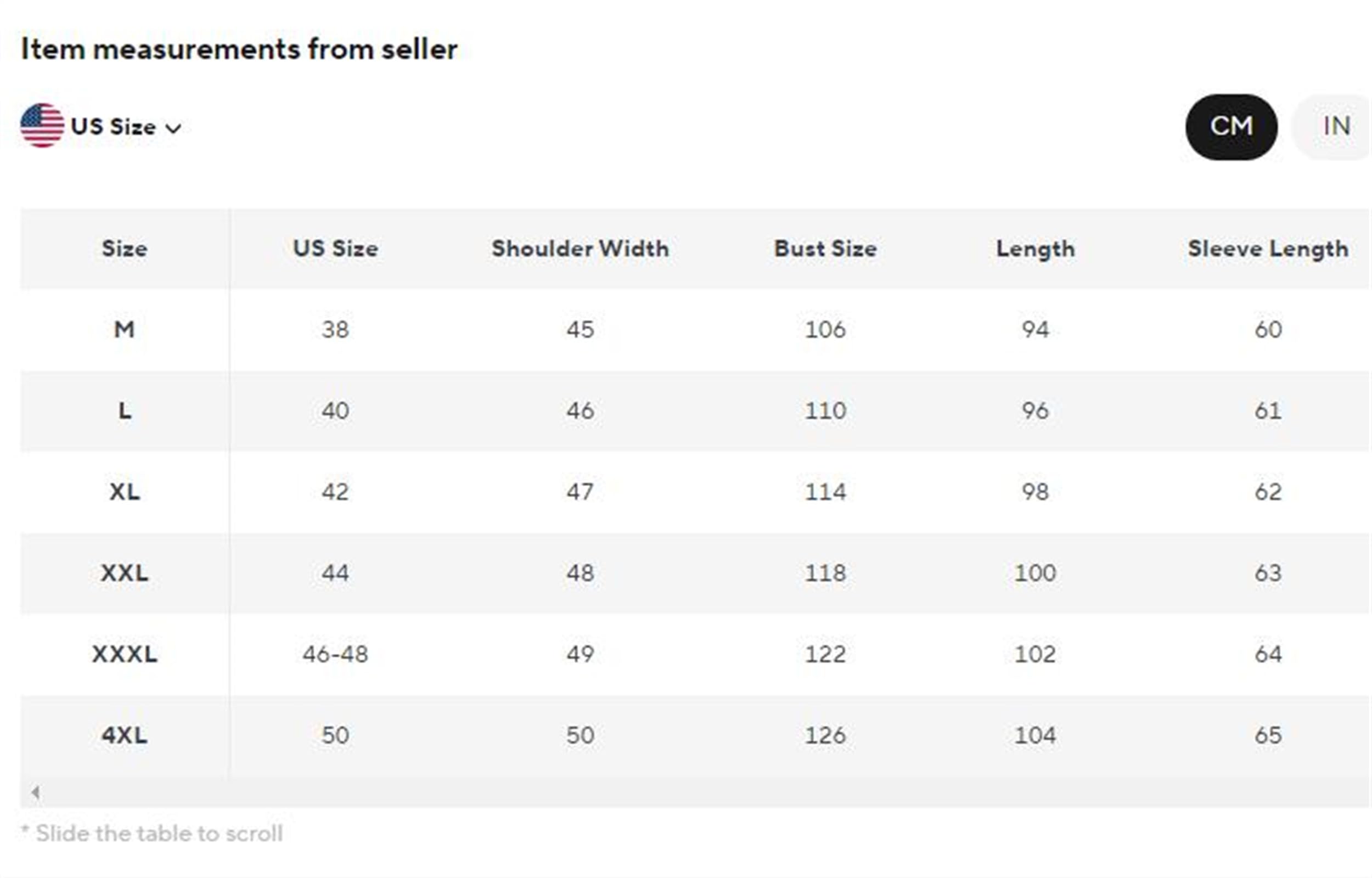Click the scroll-left arrow below the table
Viewport: 1372px width, 878px height.
coord(36,792)
